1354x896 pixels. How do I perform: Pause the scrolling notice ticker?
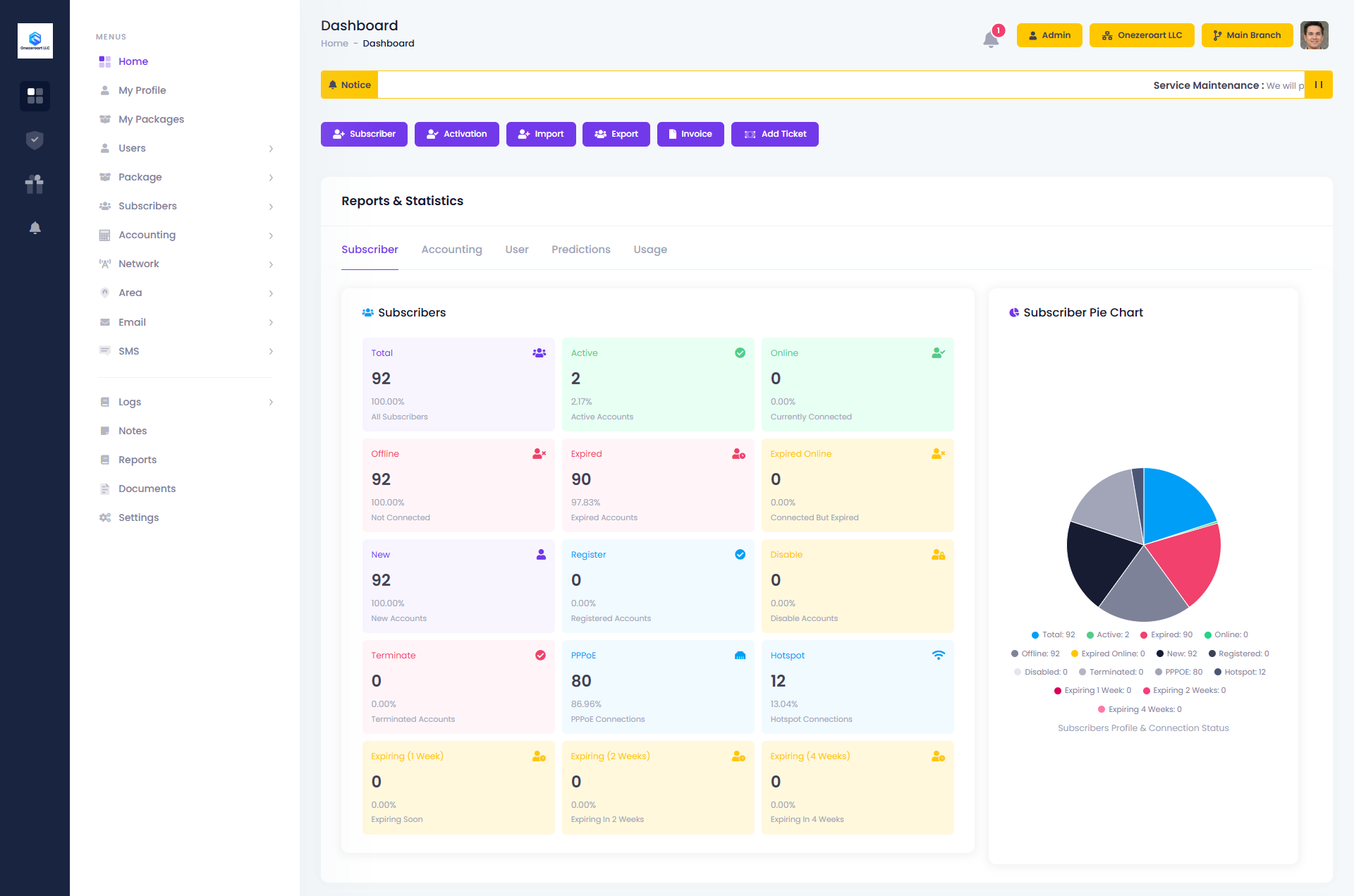1318,85
